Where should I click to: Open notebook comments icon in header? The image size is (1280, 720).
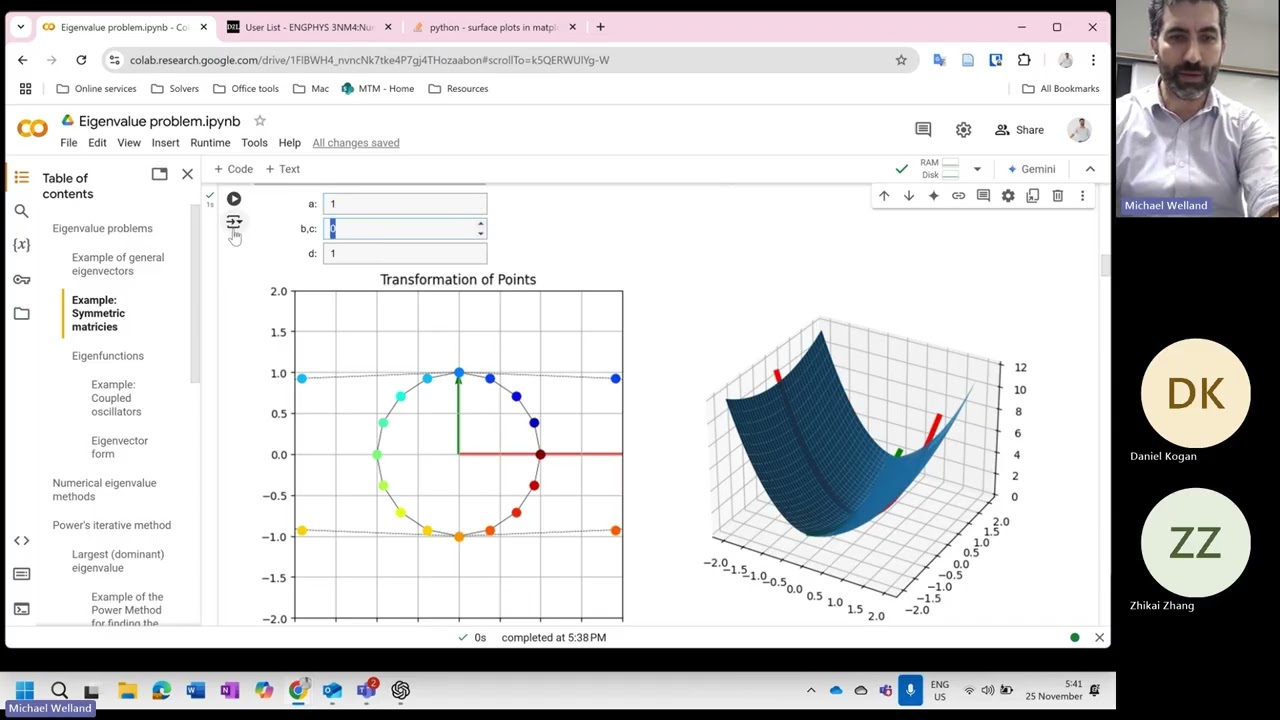923,130
